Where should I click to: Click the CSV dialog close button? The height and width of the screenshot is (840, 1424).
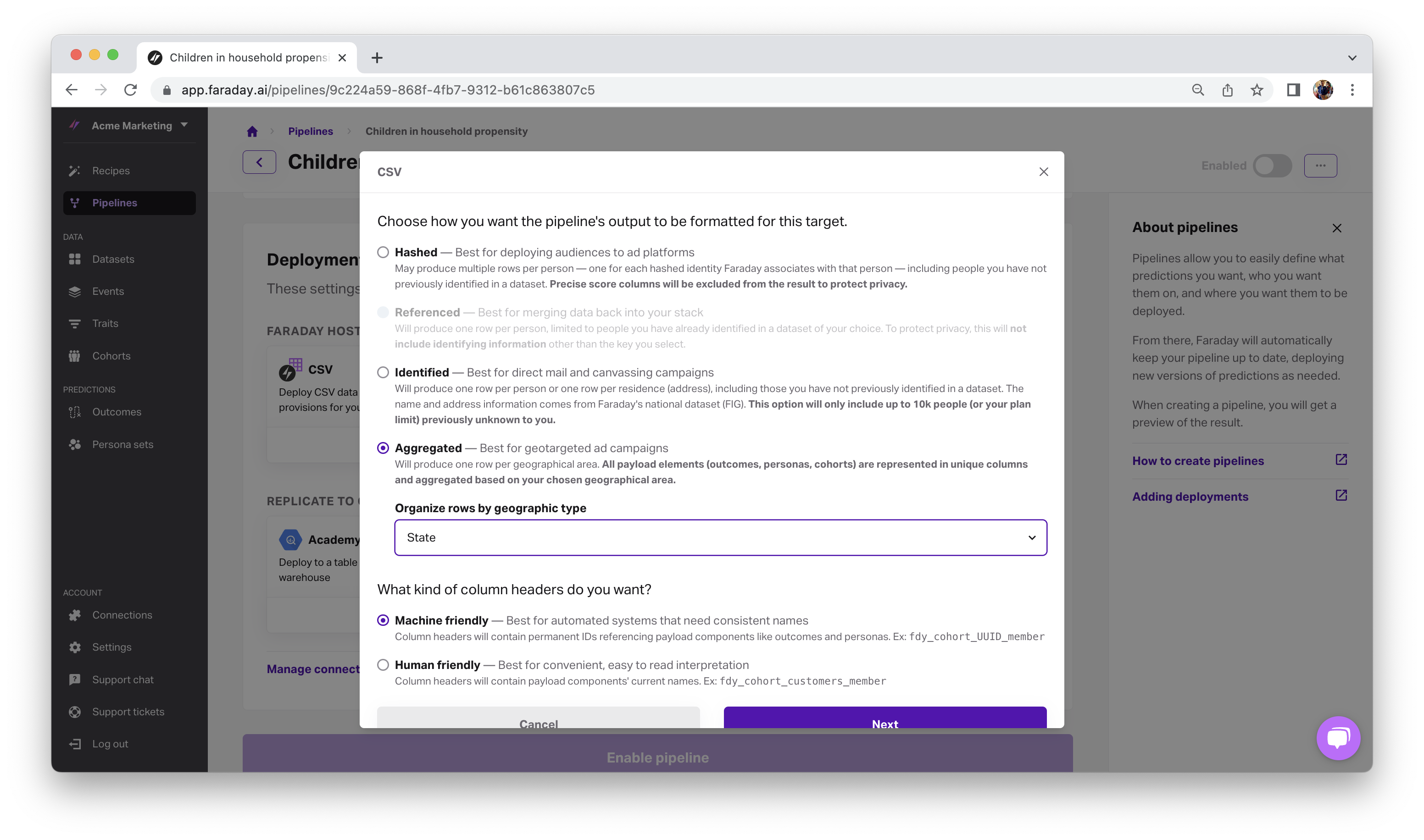1043,171
